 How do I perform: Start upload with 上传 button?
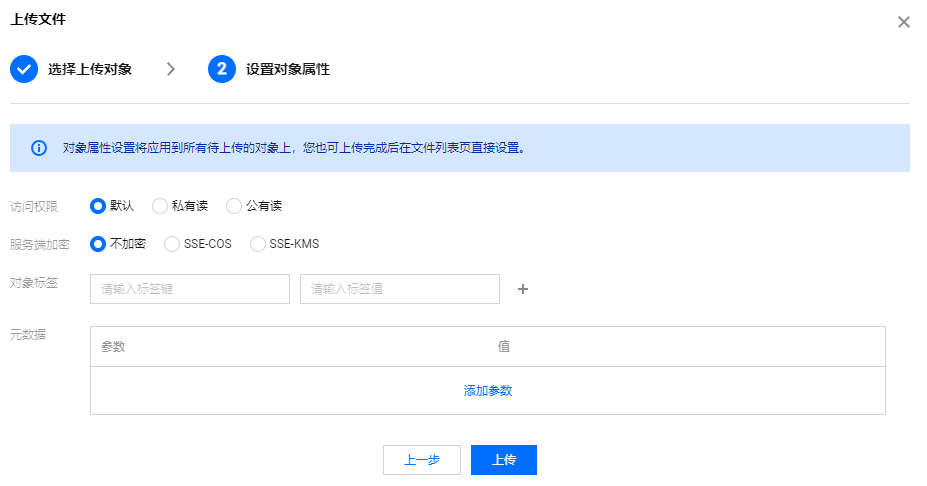(504, 460)
